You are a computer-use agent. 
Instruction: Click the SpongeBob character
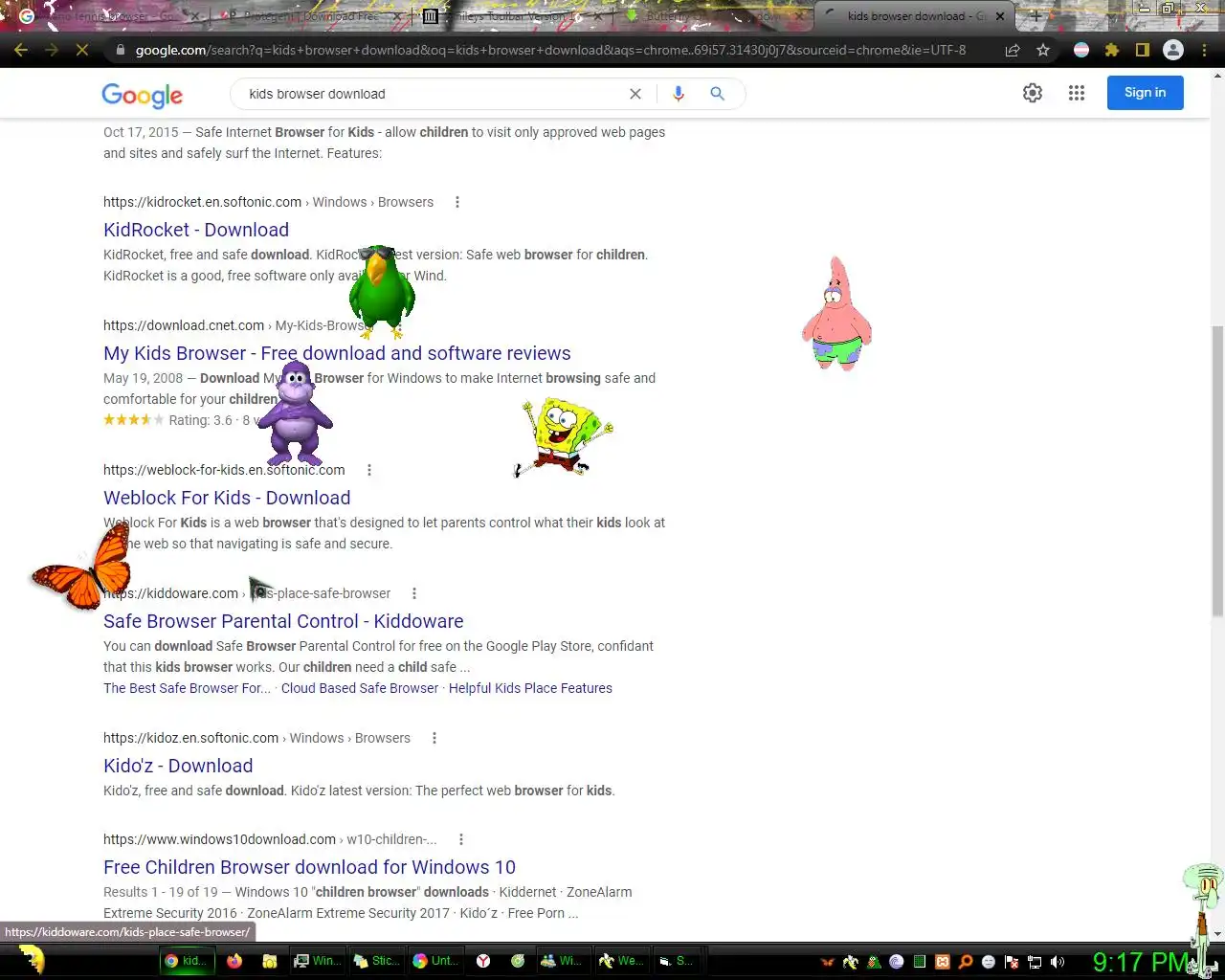coord(563,437)
